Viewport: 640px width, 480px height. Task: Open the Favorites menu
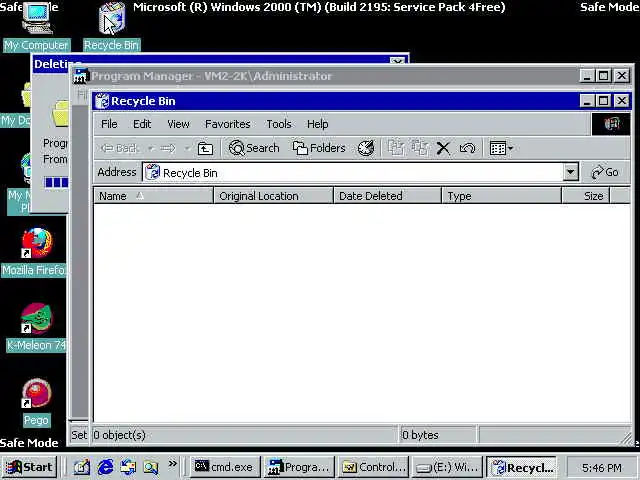[228, 124]
